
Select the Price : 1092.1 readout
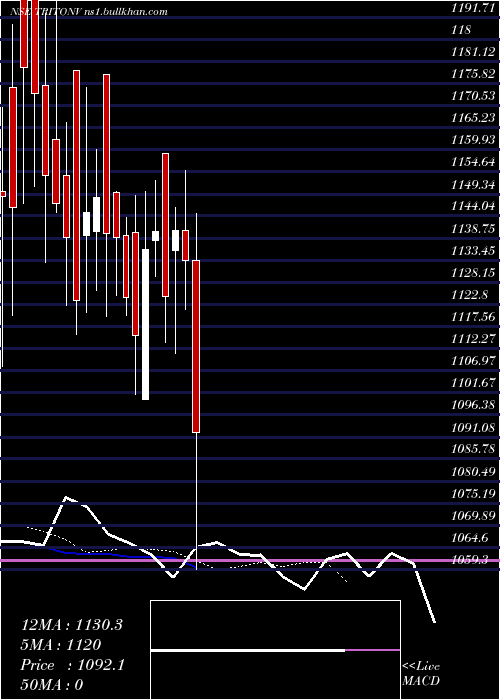tap(72, 665)
